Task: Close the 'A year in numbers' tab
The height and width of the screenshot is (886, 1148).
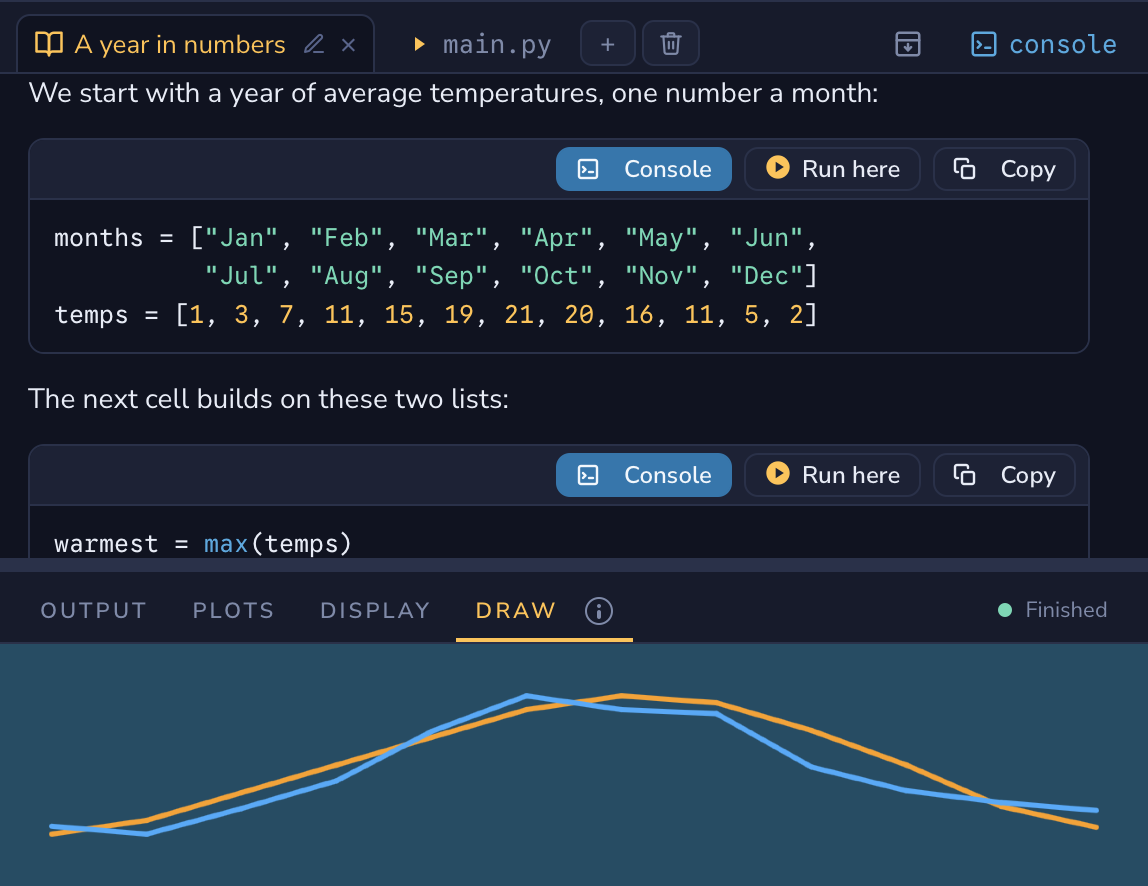Action: [x=348, y=45]
